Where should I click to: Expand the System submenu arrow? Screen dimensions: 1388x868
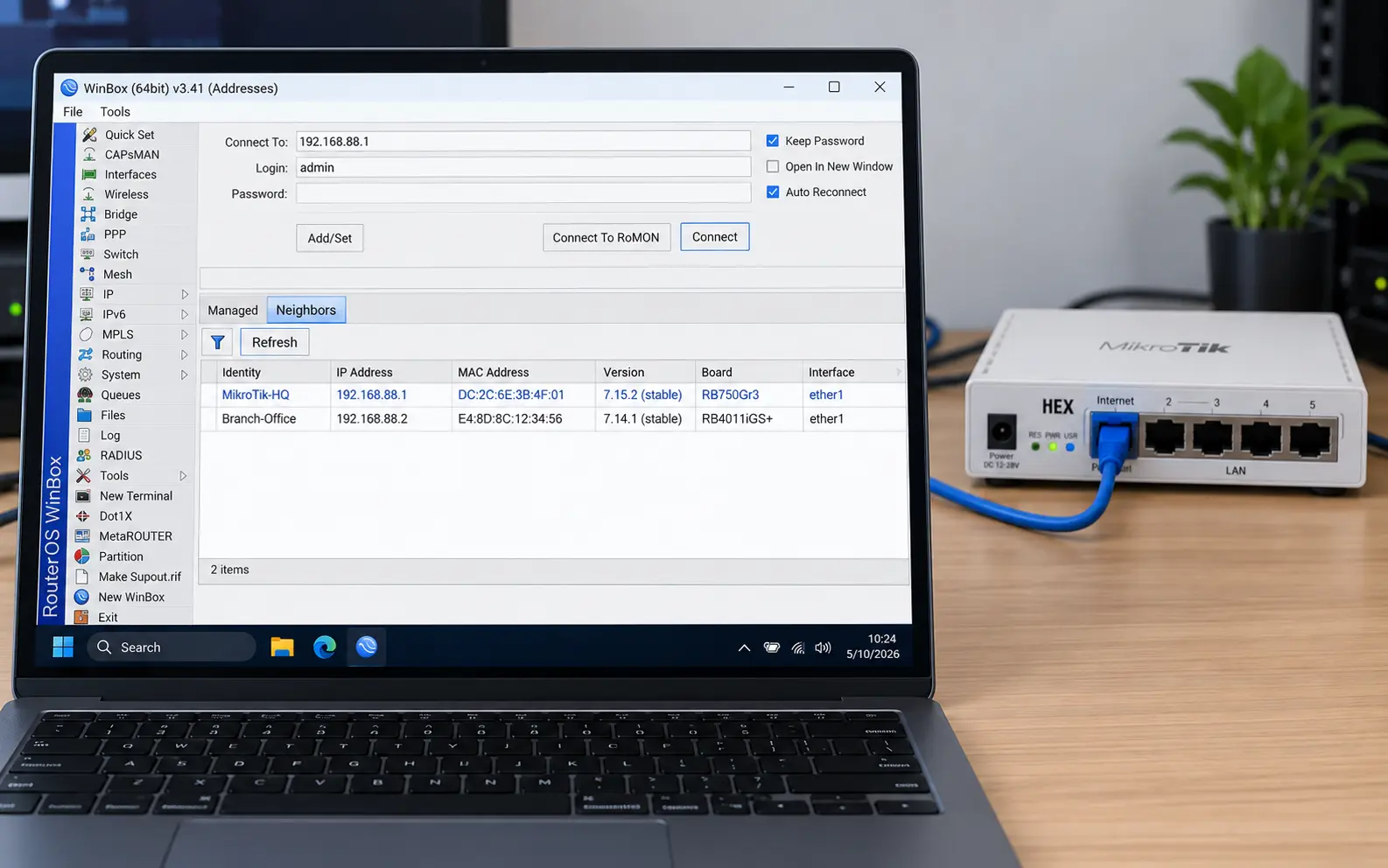click(185, 374)
